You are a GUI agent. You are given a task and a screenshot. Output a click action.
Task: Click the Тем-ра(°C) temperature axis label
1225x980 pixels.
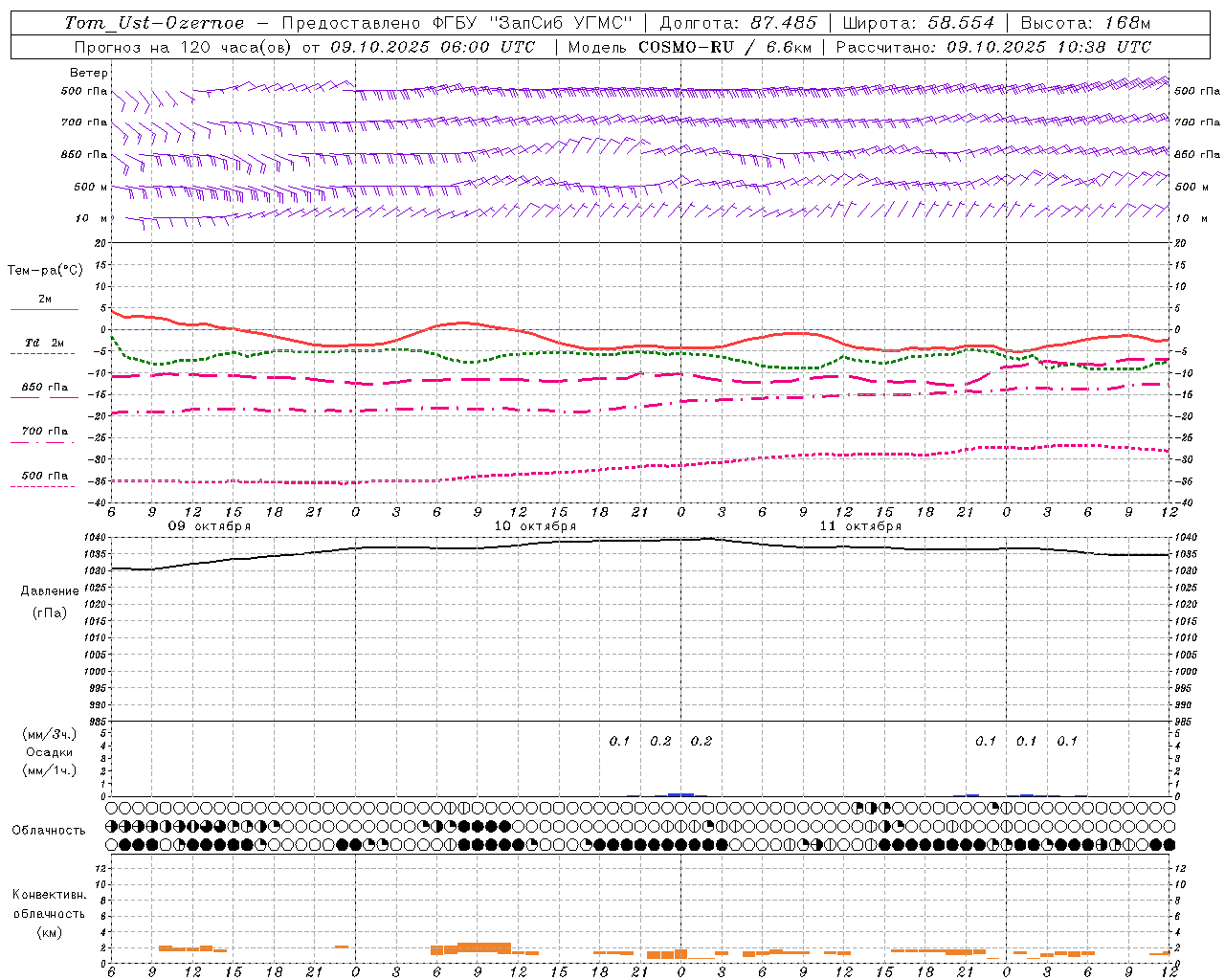(45, 271)
